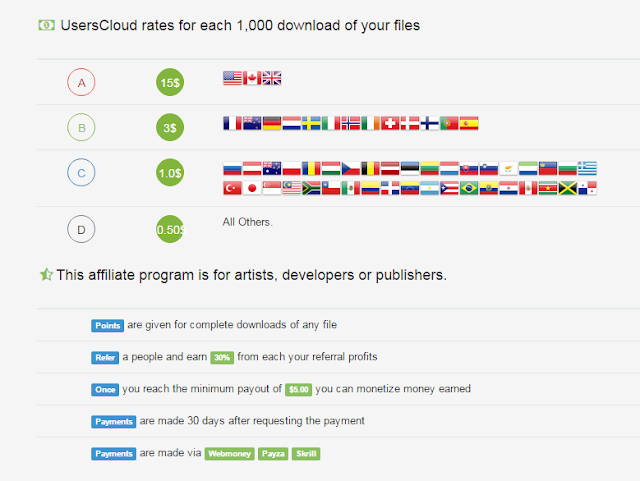
Task: Select the Japan flag
Action: point(252,188)
